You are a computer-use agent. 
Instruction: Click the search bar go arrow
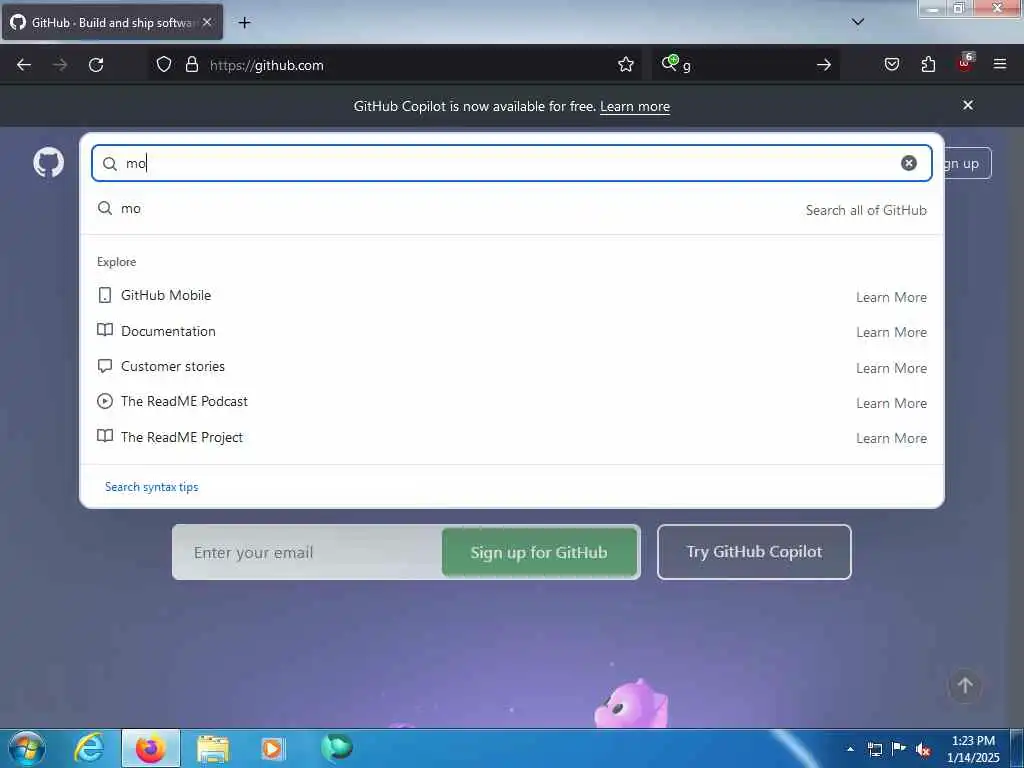tap(824, 65)
